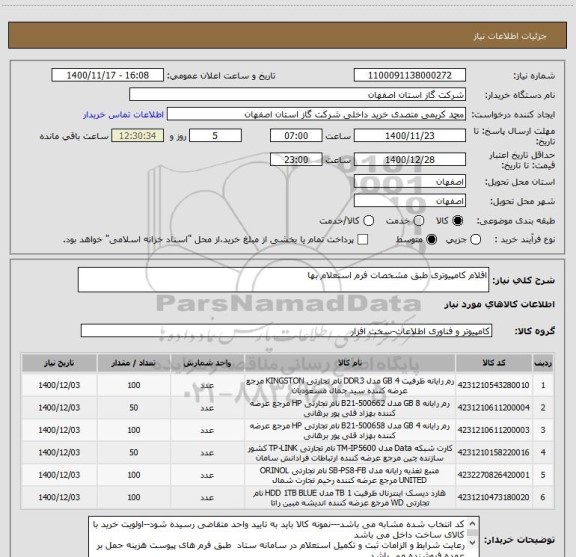Click the need date 1400/12/03 in row 6
Screen dimensions: 576x557
(x=59, y=497)
